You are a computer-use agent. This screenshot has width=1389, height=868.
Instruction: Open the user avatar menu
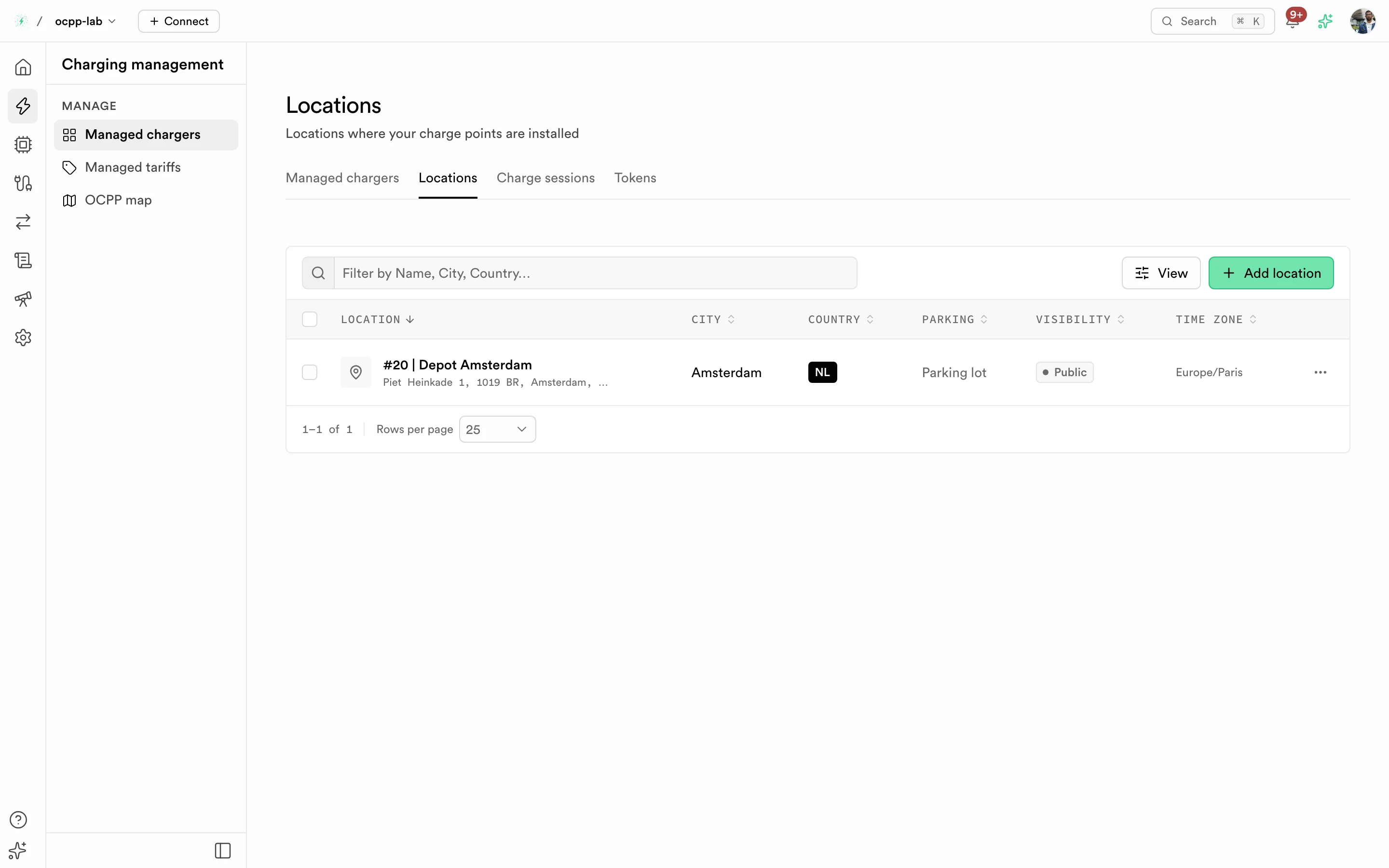click(1363, 21)
